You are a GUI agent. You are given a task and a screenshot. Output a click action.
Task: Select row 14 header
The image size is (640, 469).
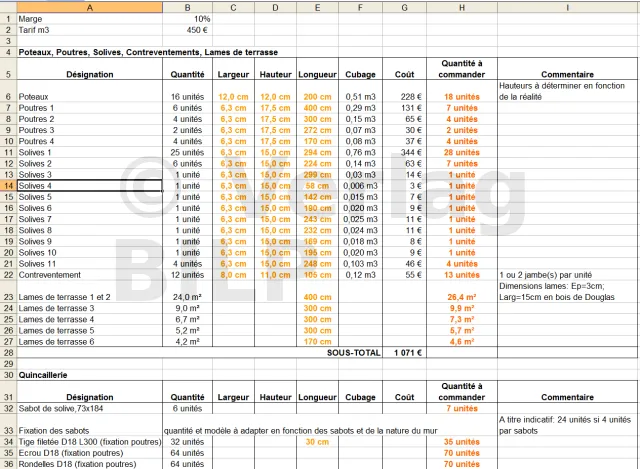[x=7, y=186]
